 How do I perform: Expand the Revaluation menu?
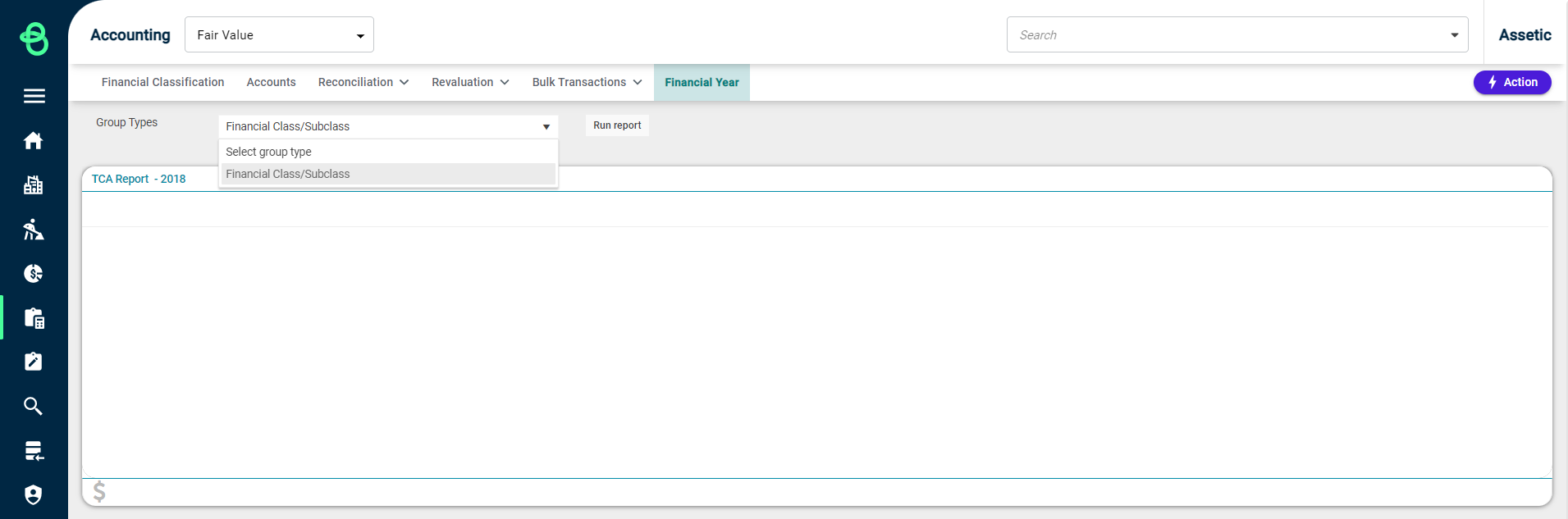point(470,82)
